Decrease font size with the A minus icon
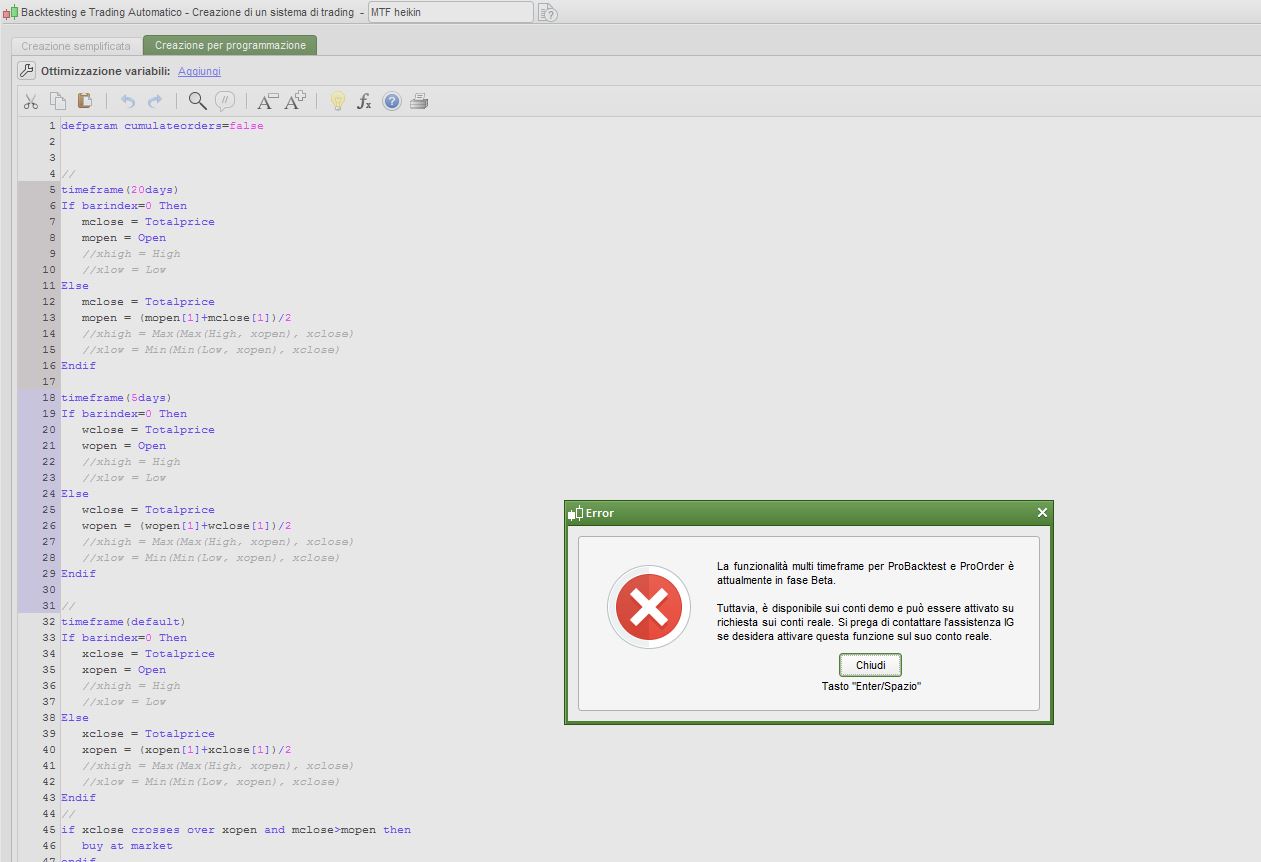This screenshot has height=862, width=1261. point(267,101)
